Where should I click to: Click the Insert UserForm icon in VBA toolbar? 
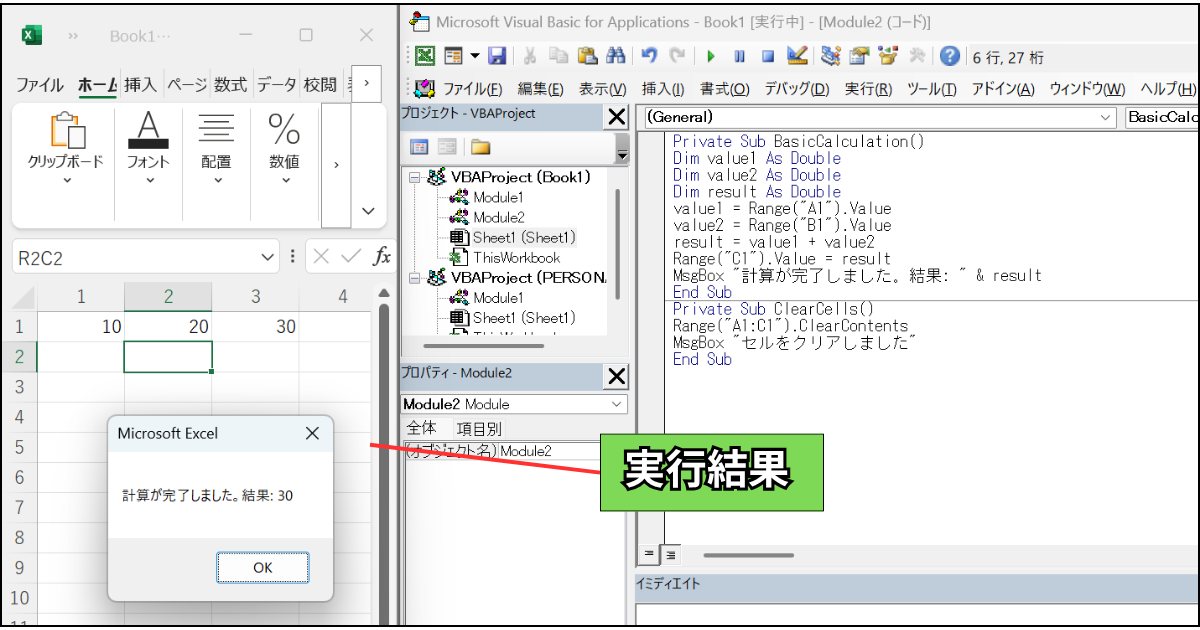453,56
